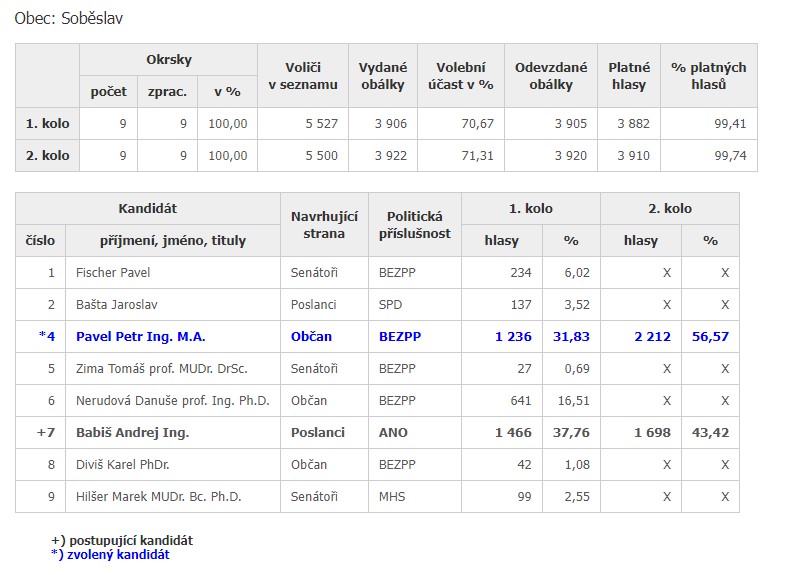Screen dimensions: 790x575
Task: Click Babiš's second-round votes 1 698
Action: point(652,433)
